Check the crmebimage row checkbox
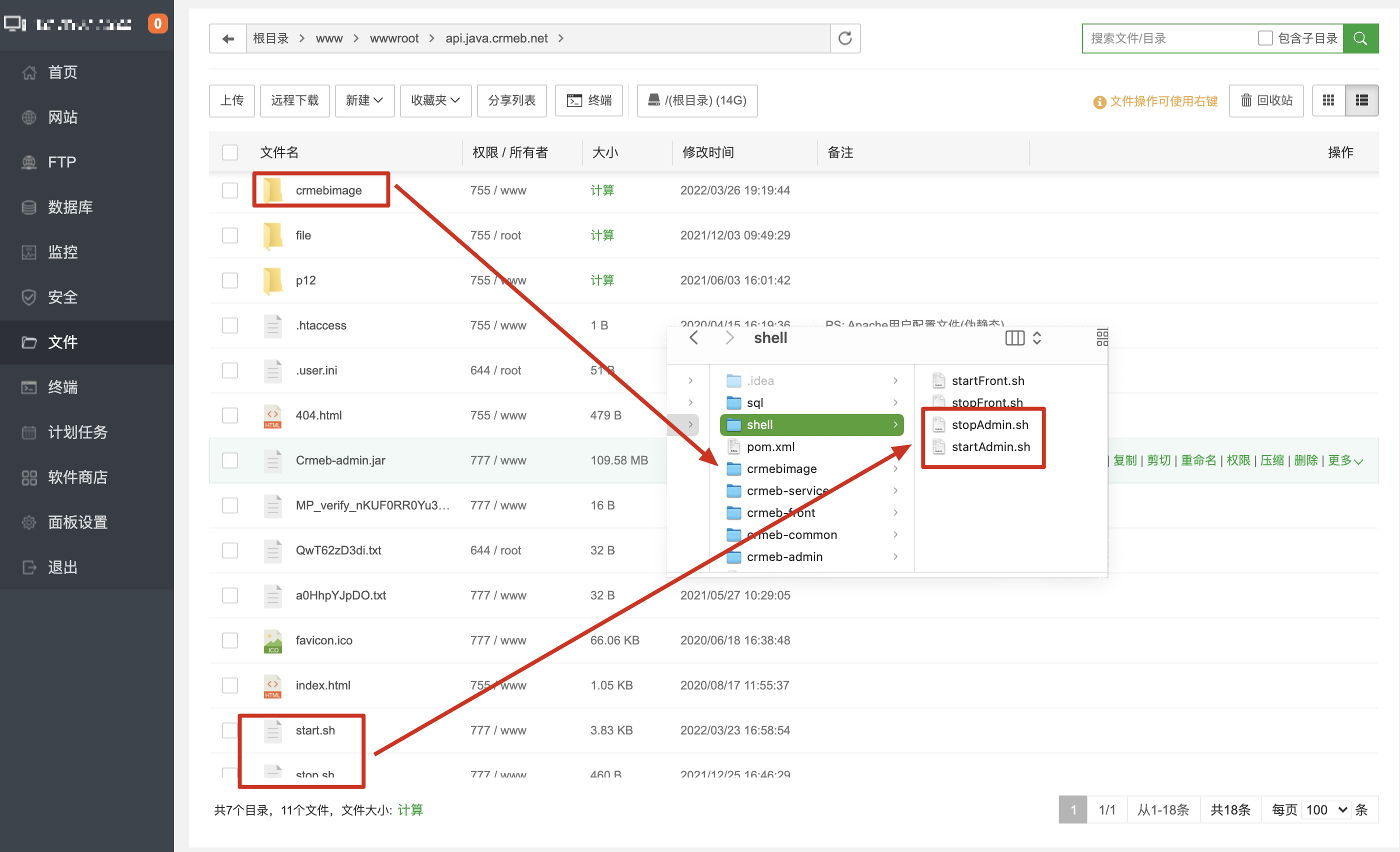The width and height of the screenshot is (1400, 852). click(x=229, y=190)
